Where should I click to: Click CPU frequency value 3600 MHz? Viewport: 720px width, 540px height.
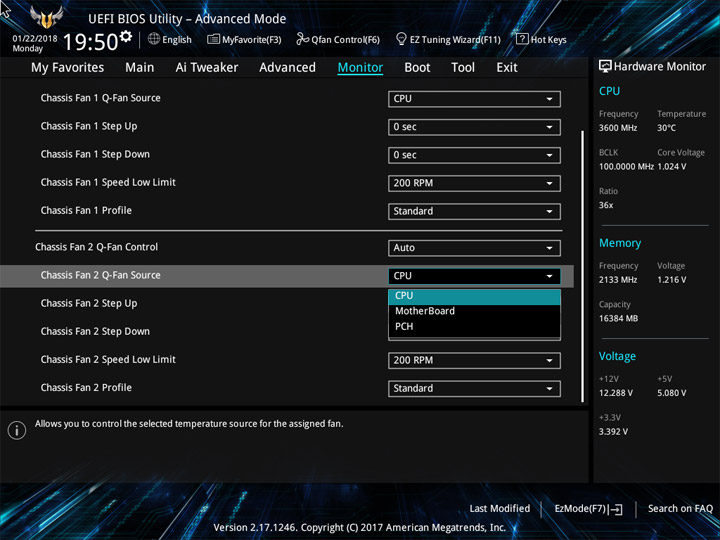pyautogui.click(x=618, y=128)
